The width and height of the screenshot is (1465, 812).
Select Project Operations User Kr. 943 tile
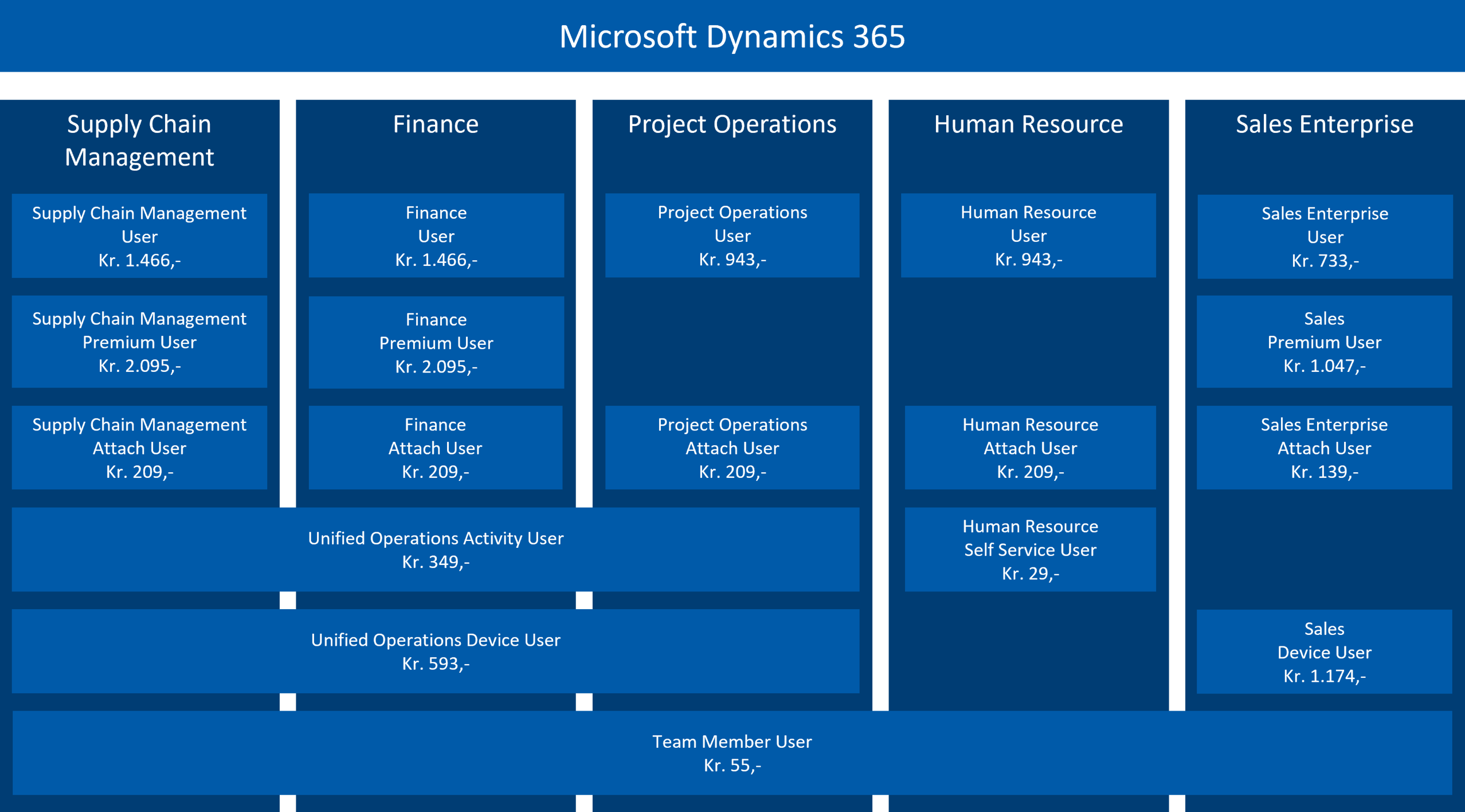click(732, 236)
